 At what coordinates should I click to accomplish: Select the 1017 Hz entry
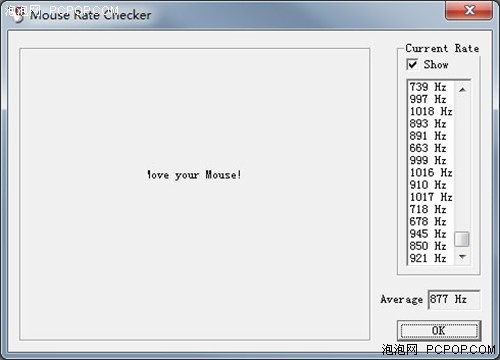click(430, 197)
